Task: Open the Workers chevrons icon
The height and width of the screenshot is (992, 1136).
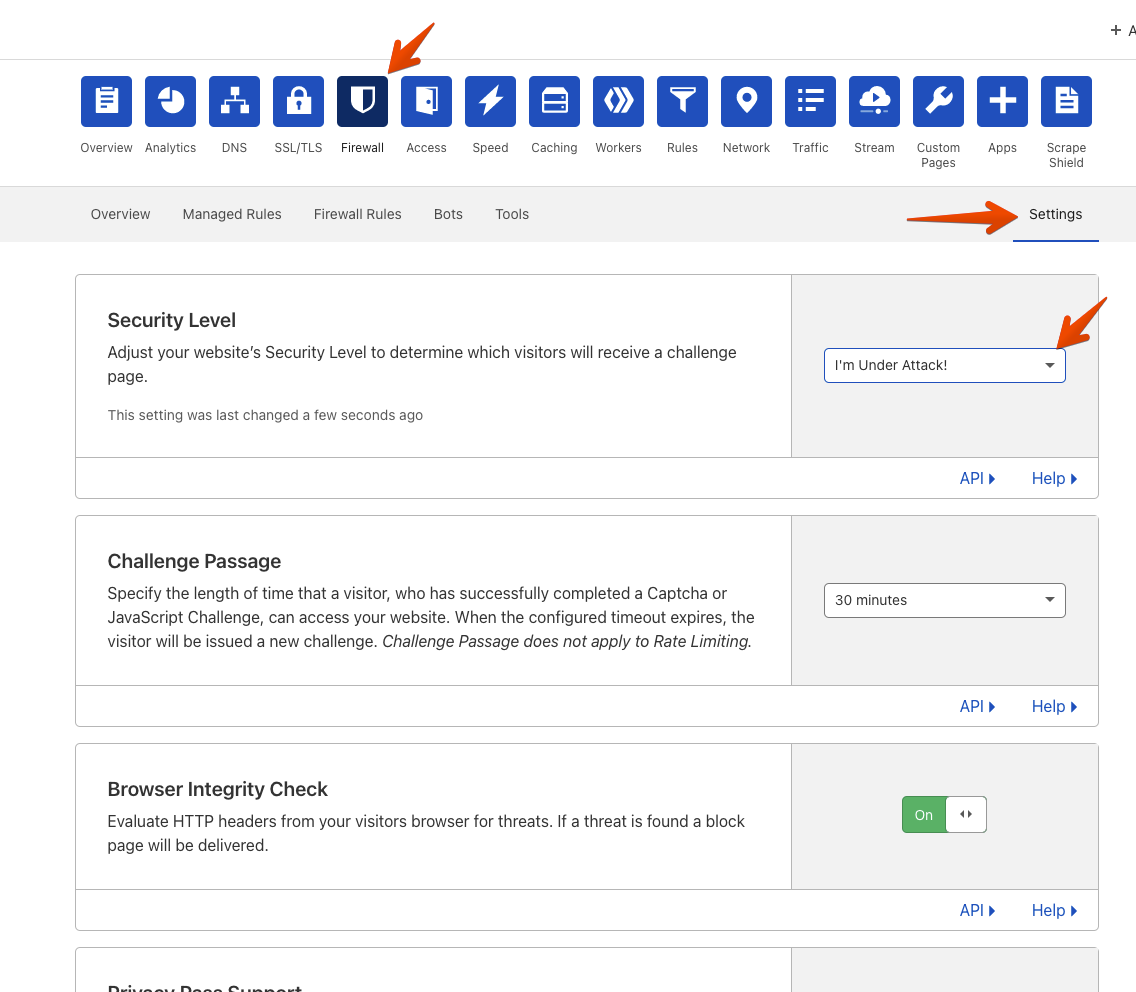Action: (618, 101)
